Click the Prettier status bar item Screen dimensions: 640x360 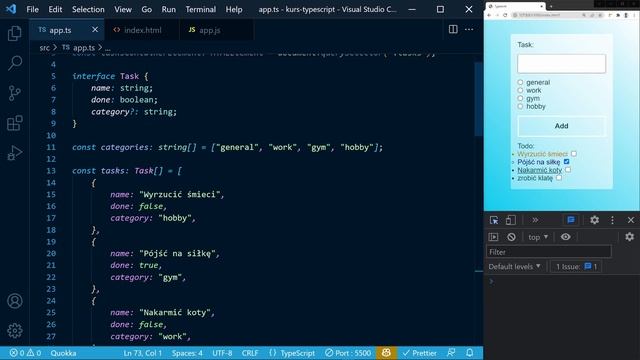pos(419,353)
